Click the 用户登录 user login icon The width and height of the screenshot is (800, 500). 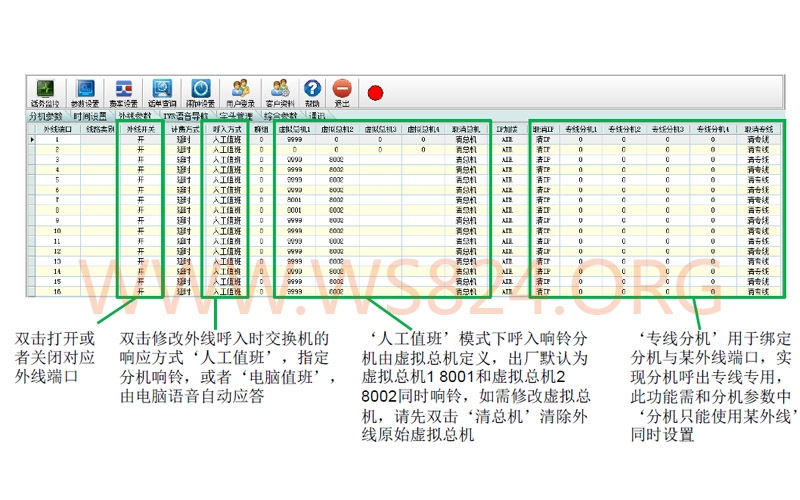(240, 93)
